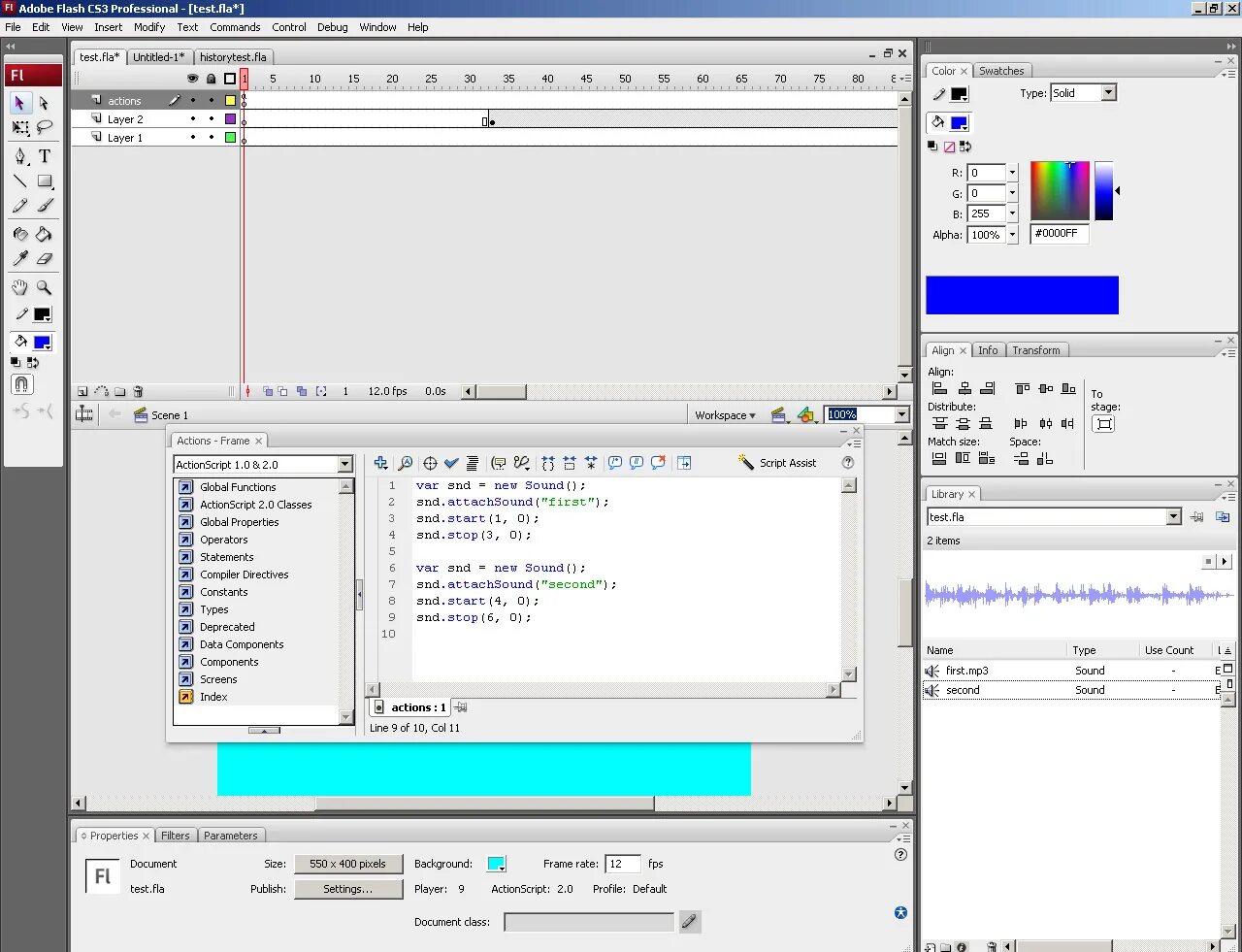
Task: Toggle visibility dot for Layer 2
Action: click(193, 119)
